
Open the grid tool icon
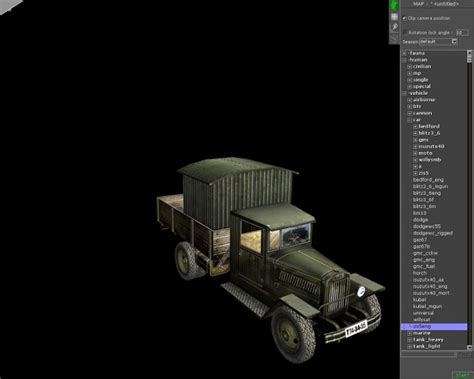coord(394,16)
